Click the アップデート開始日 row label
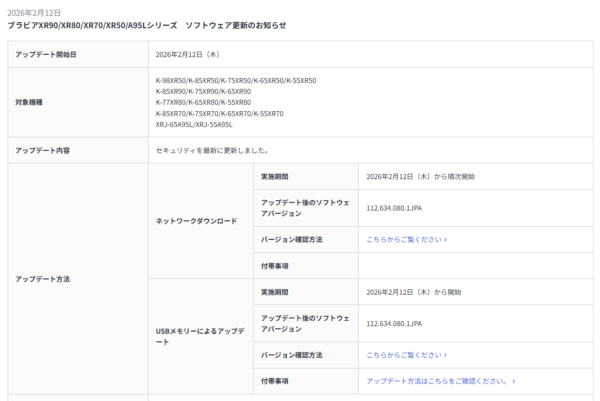The image size is (600, 401). [x=46, y=54]
